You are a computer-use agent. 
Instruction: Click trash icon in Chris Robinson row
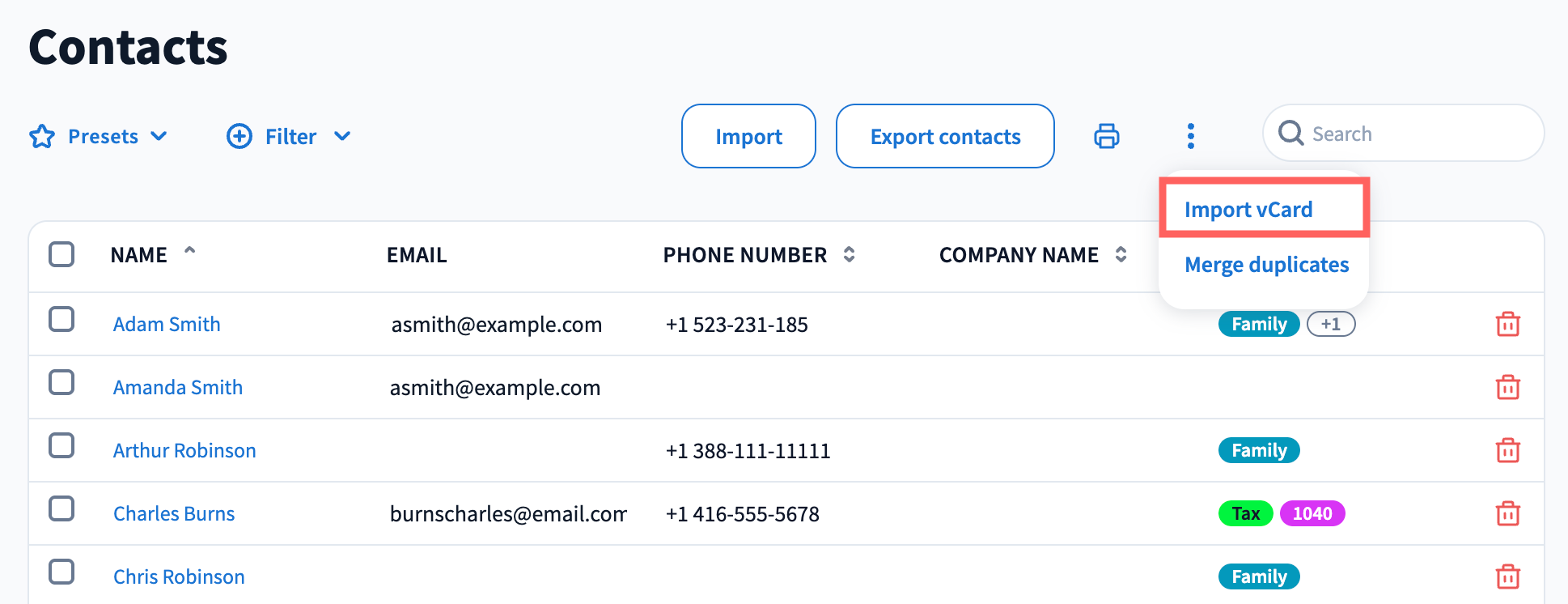point(1507,576)
